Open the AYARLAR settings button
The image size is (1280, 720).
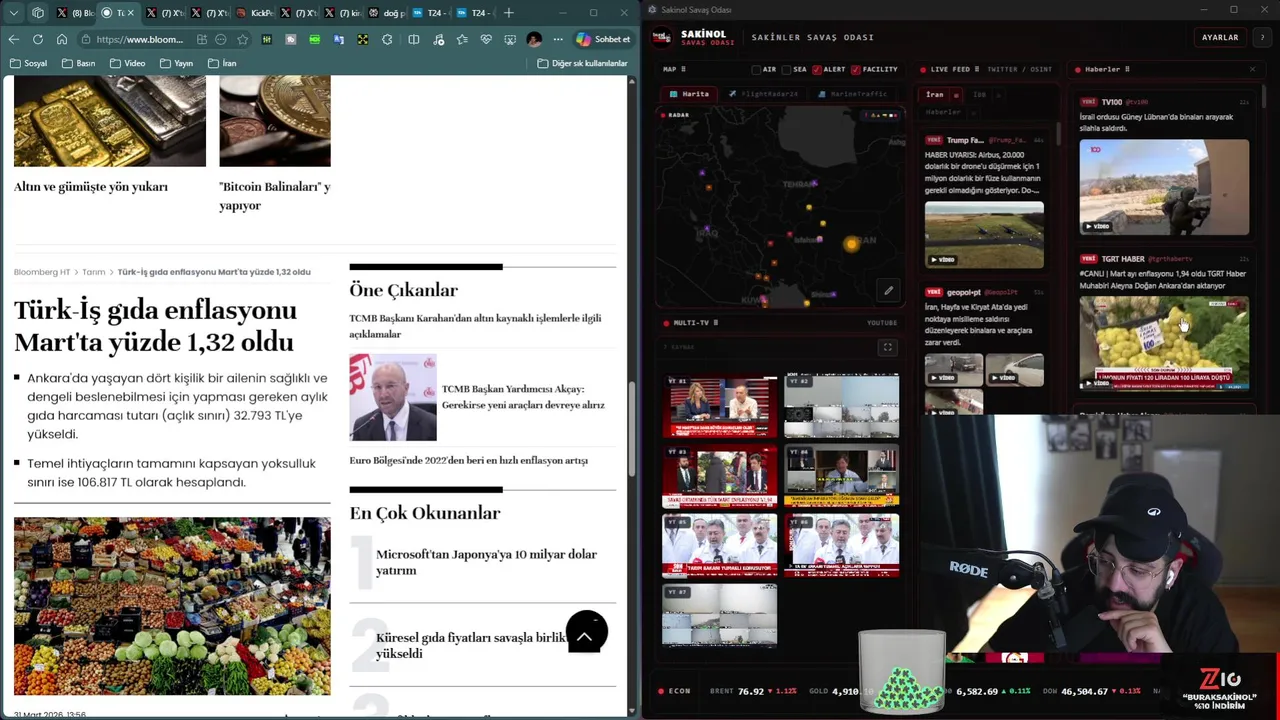pyautogui.click(x=1220, y=37)
